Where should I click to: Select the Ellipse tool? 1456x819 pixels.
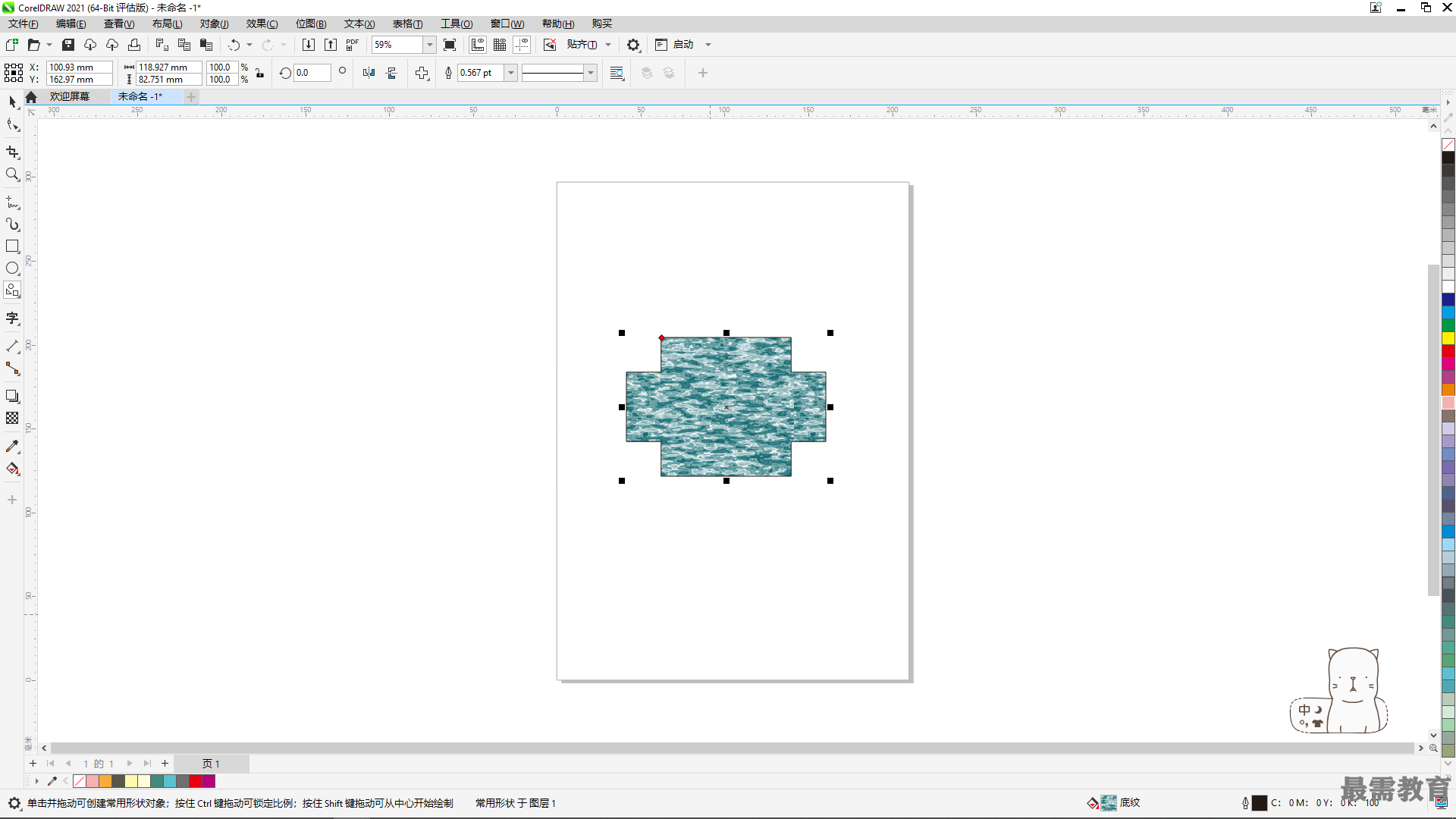coord(12,268)
